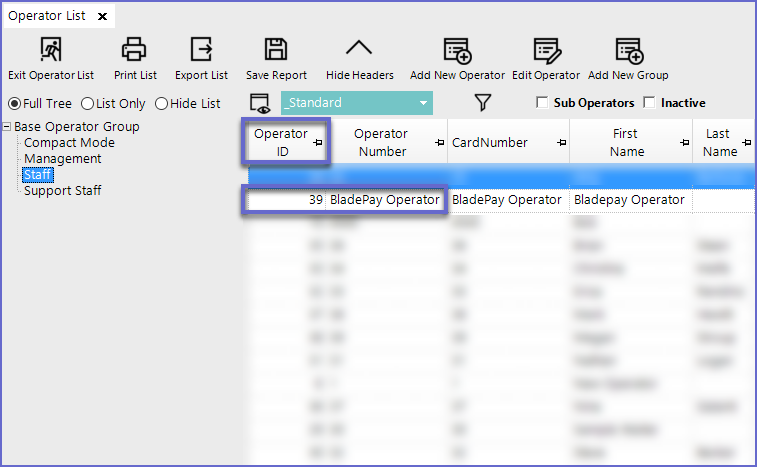
Task: Click the Add New Group icon
Action: (627, 50)
